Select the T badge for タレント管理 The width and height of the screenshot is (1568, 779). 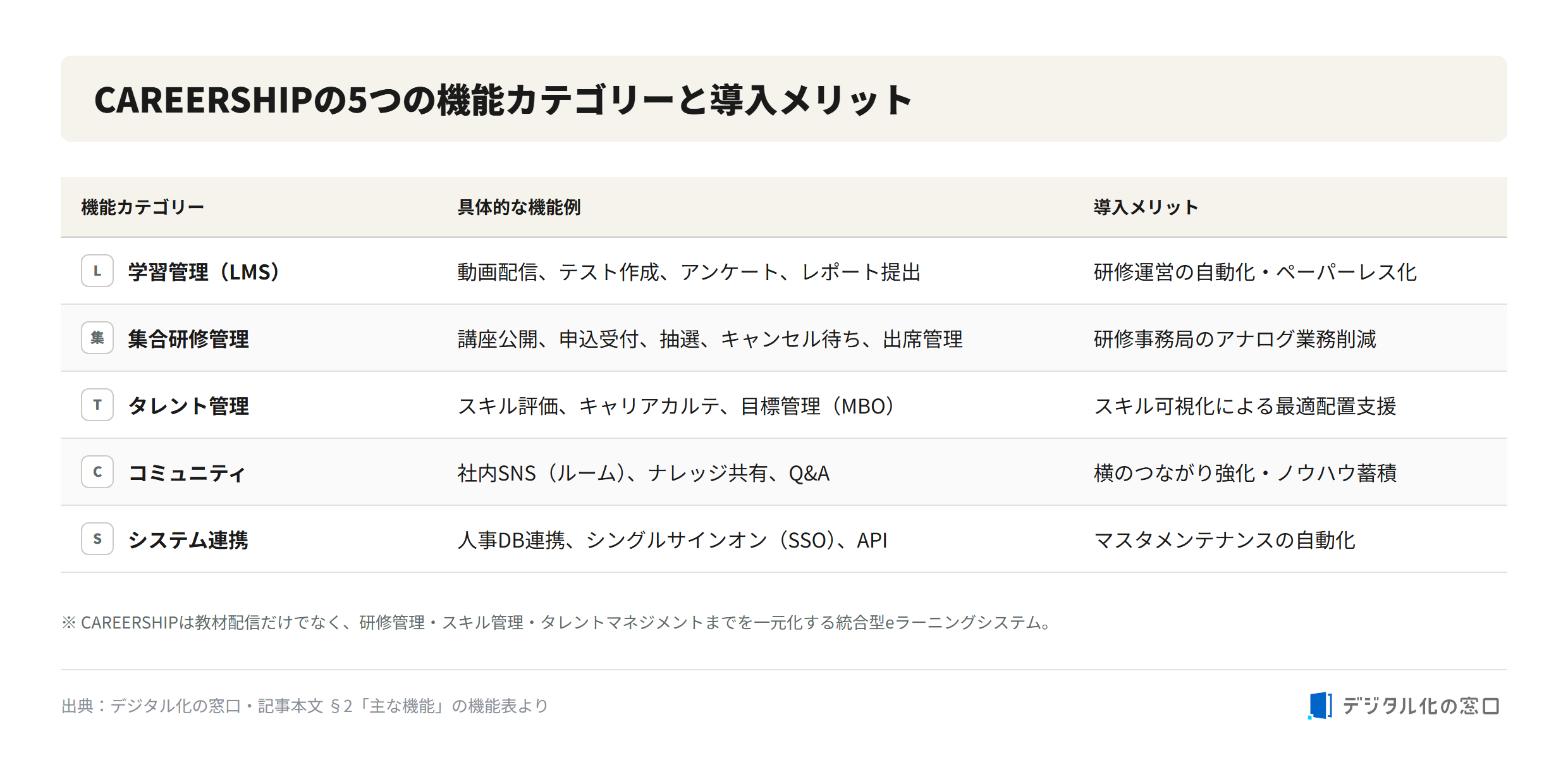tap(97, 405)
